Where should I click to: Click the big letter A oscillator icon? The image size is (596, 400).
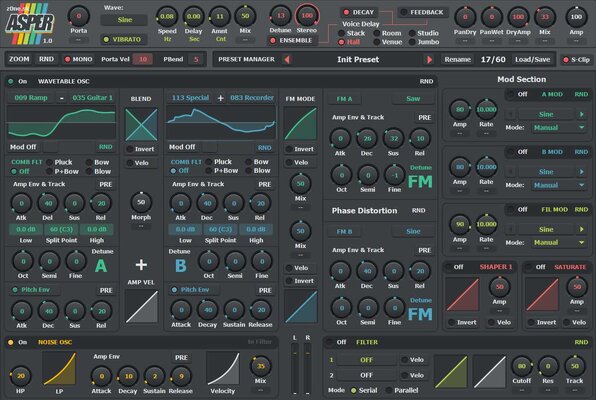click(x=101, y=266)
